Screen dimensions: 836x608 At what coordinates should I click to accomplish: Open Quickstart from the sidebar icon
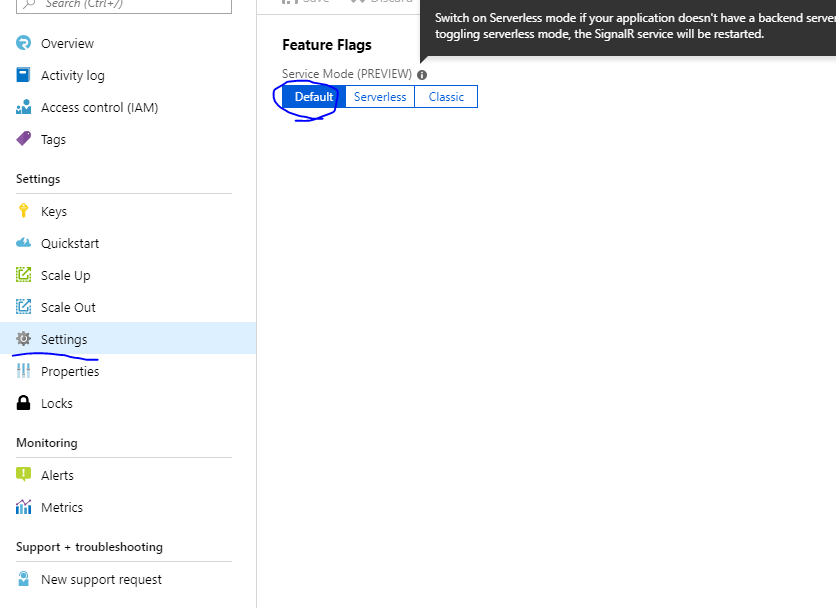pos(22,243)
